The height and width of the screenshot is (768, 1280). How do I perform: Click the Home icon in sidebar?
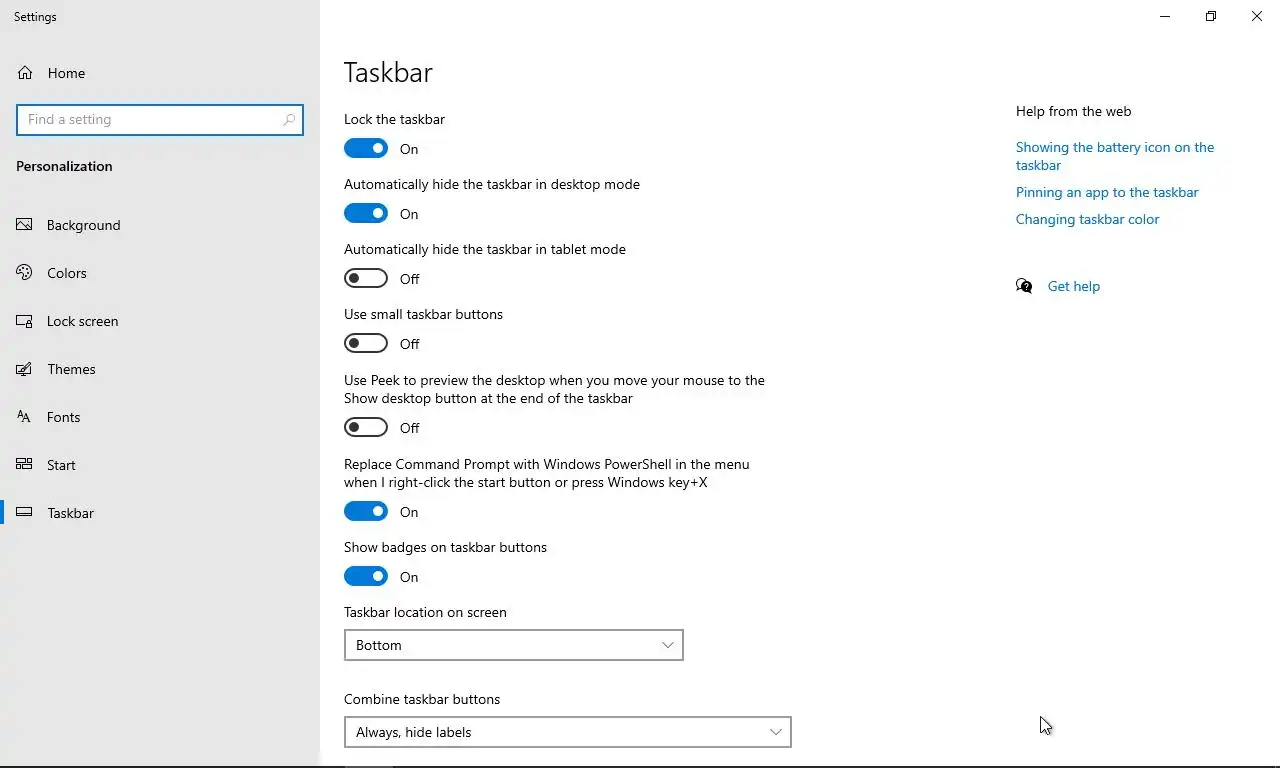point(25,73)
